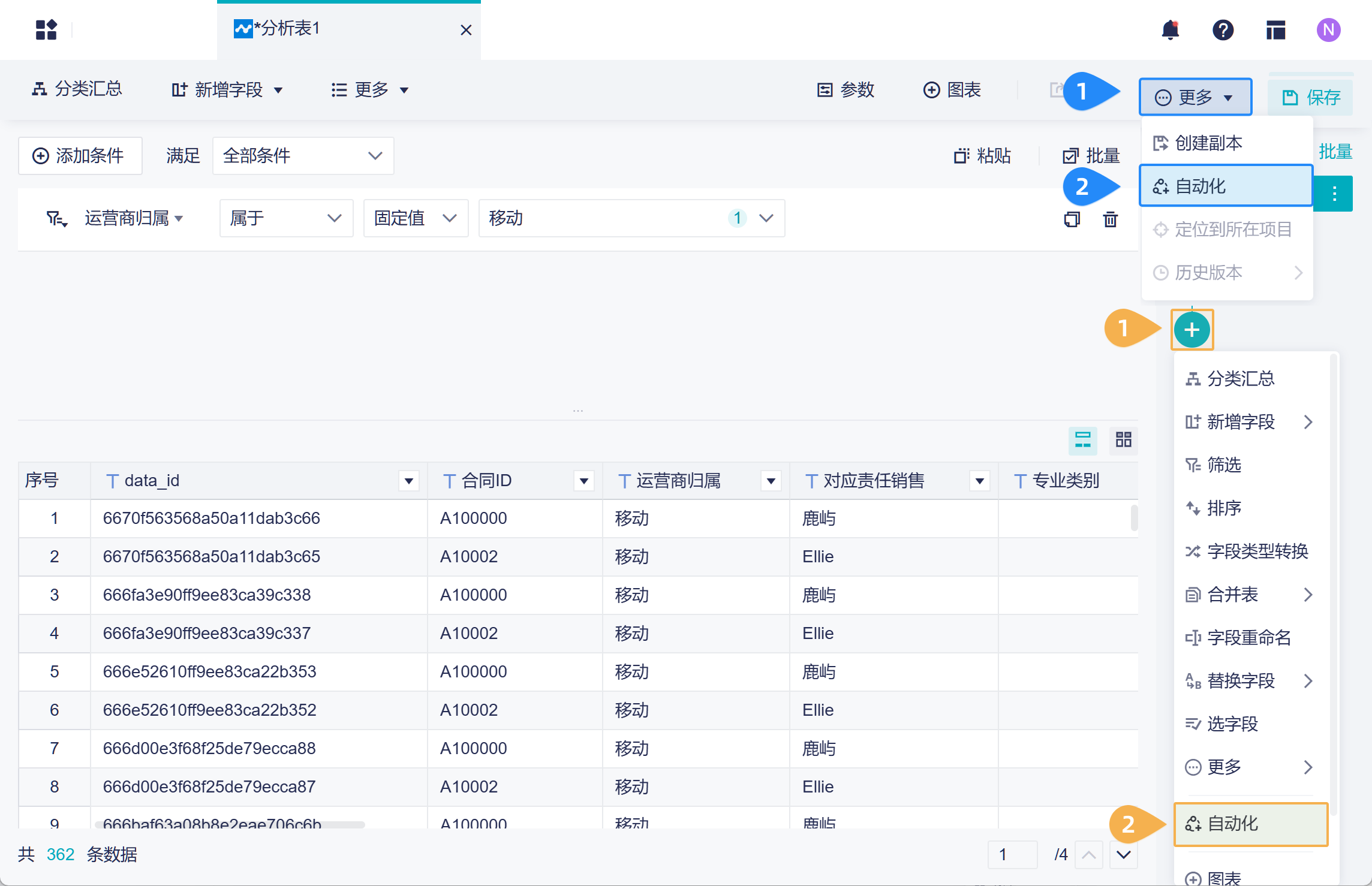Click the page number input field
This screenshot has width=1372, height=886.
(x=1012, y=854)
